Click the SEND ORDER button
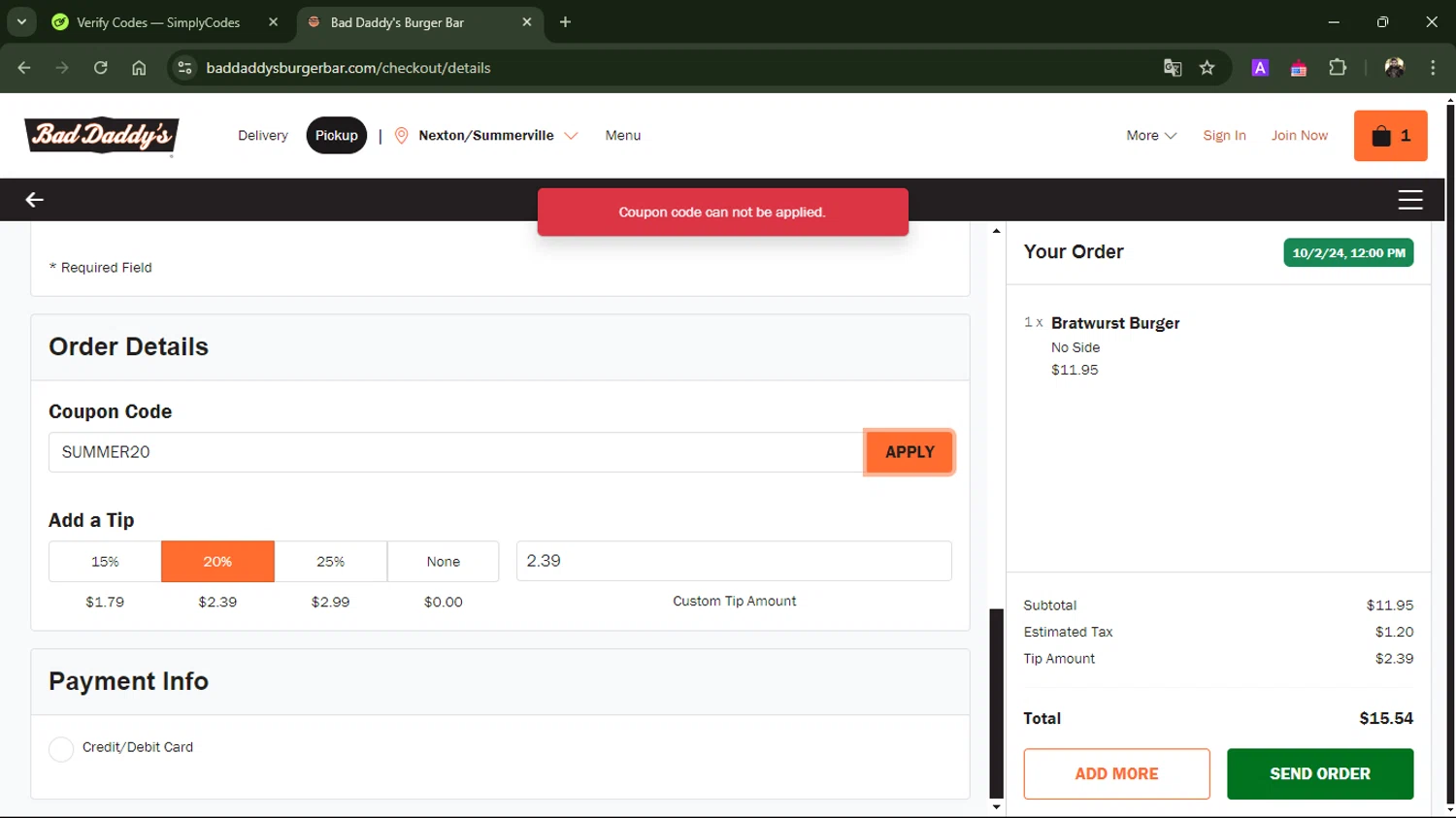 click(x=1320, y=774)
